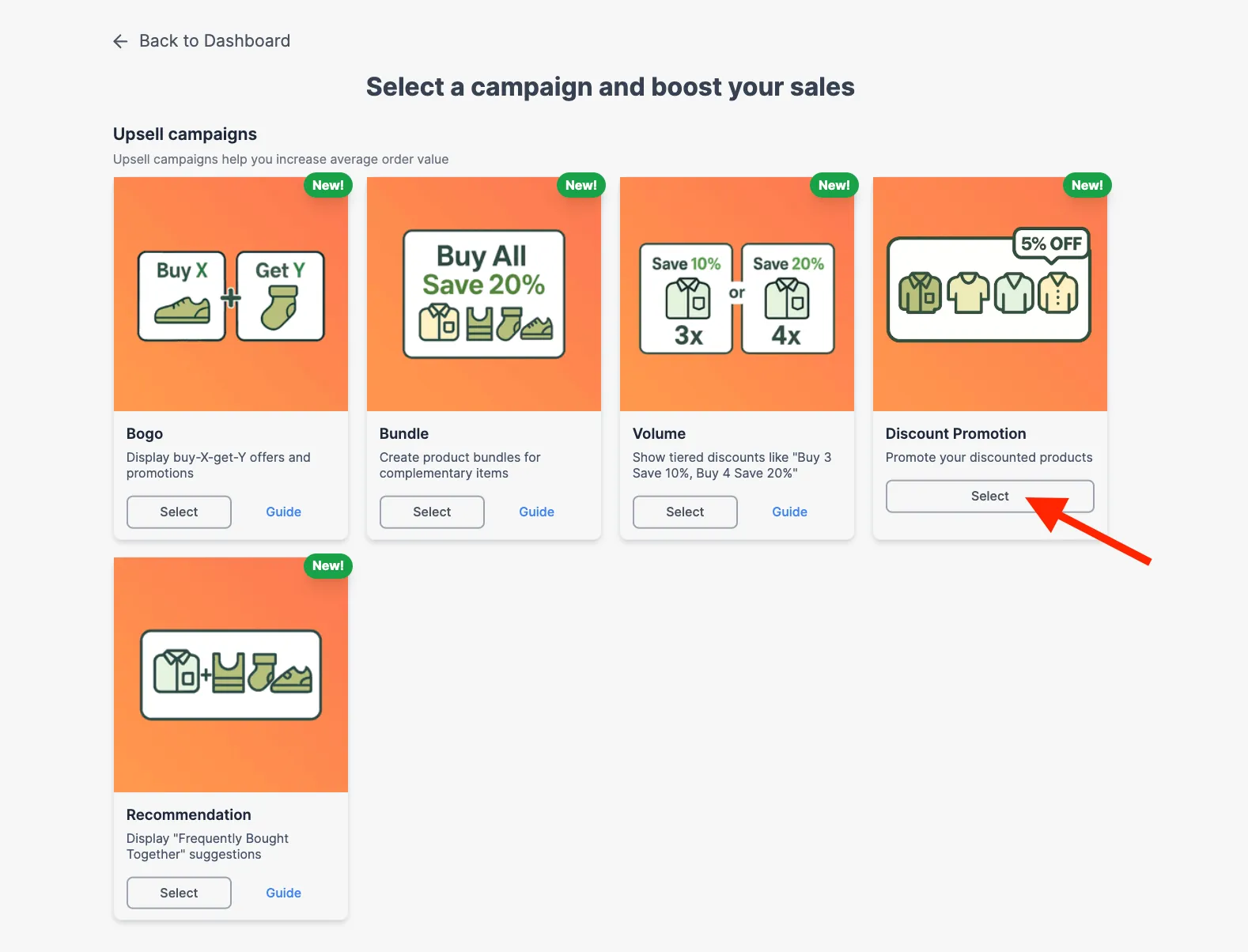
Task: Select the Bogo campaign
Action: pos(179,512)
